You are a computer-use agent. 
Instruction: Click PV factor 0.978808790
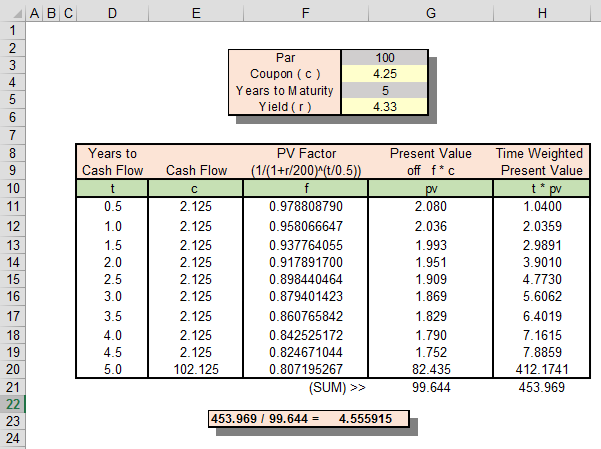pyautogui.click(x=305, y=206)
